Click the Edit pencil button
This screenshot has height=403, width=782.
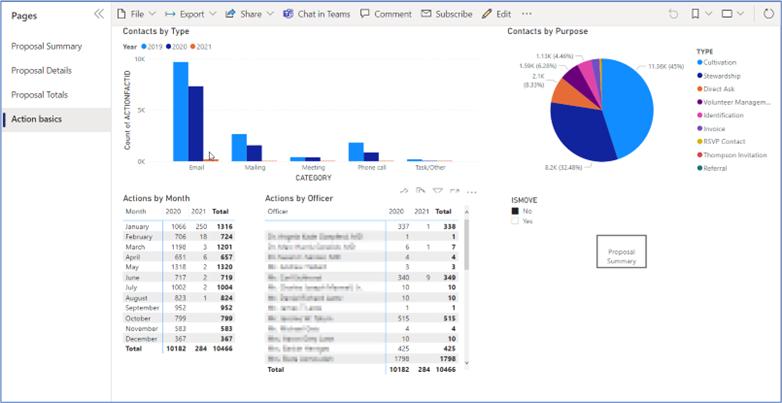tap(496, 14)
